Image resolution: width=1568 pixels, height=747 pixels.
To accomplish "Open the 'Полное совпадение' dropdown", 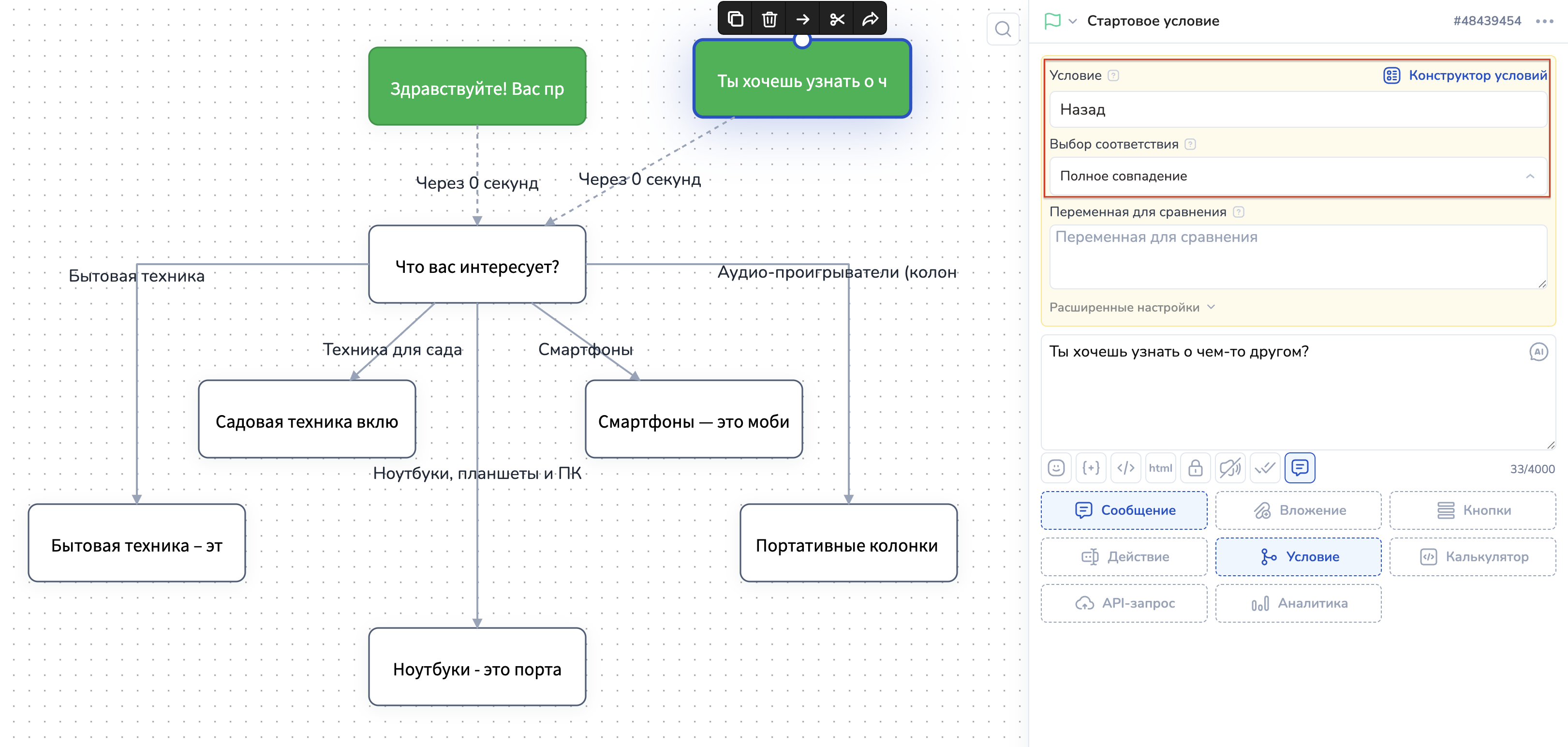I will [x=1297, y=176].
